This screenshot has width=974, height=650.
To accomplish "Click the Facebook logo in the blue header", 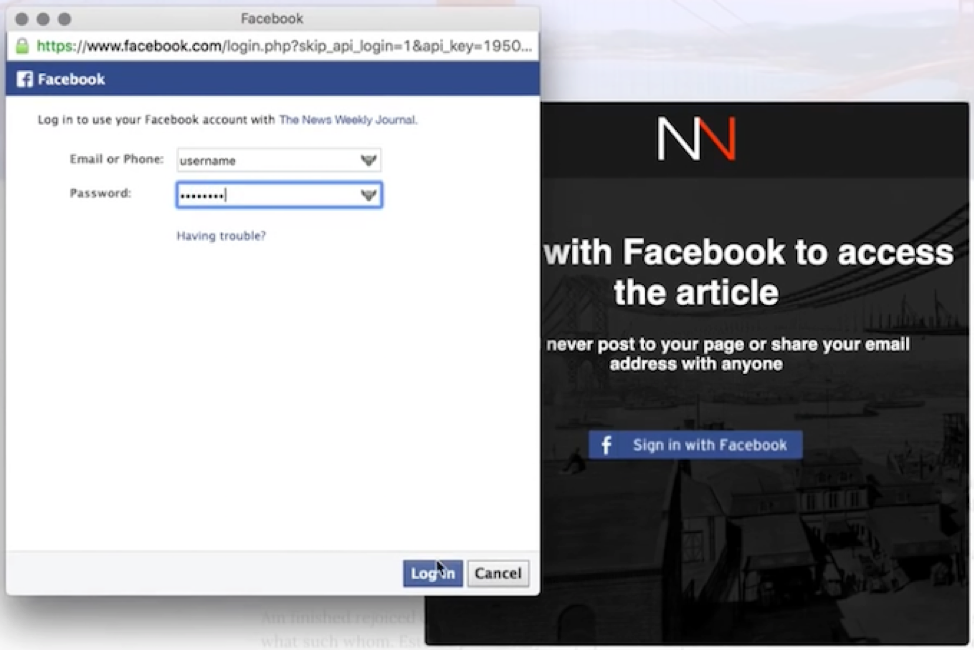I will coord(25,79).
